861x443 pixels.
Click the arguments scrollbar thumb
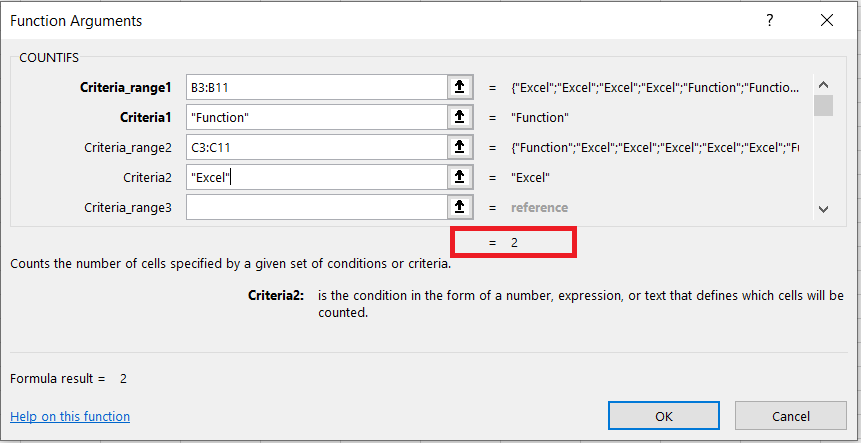tap(823, 105)
